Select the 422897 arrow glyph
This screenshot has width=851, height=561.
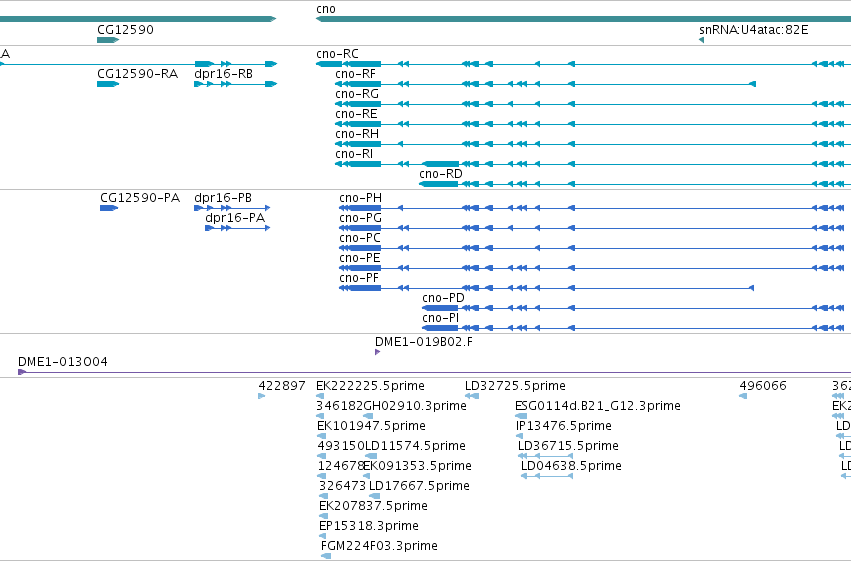click(262, 397)
